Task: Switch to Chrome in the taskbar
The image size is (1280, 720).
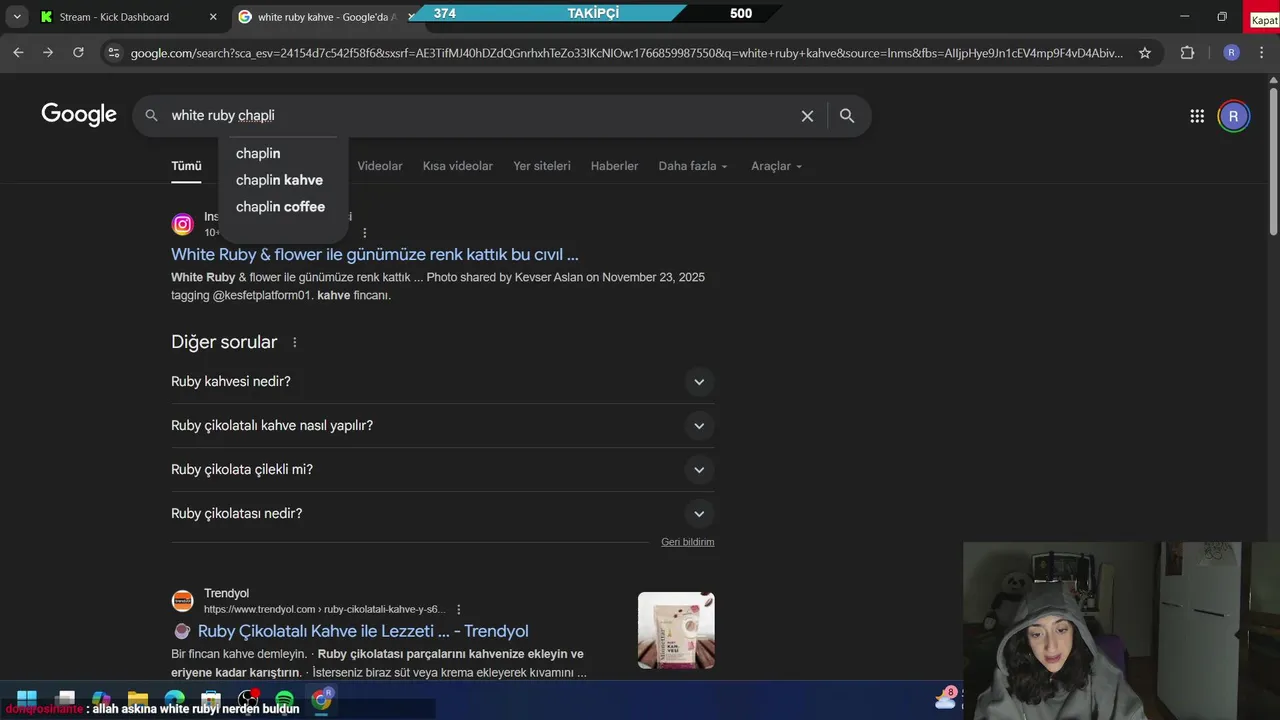Action: pyautogui.click(x=321, y=699)
